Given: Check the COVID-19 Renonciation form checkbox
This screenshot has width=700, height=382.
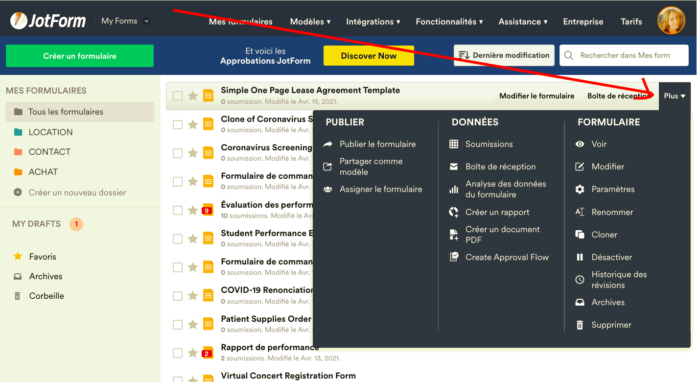Looking at the screenshot, I should (x=178, y=296).
